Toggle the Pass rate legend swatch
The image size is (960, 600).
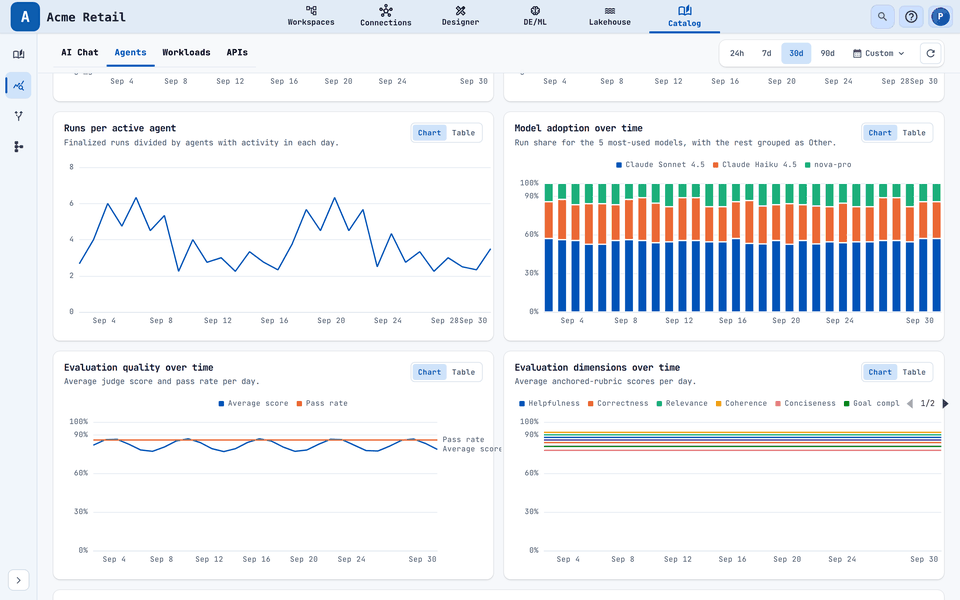click(299, 403)
